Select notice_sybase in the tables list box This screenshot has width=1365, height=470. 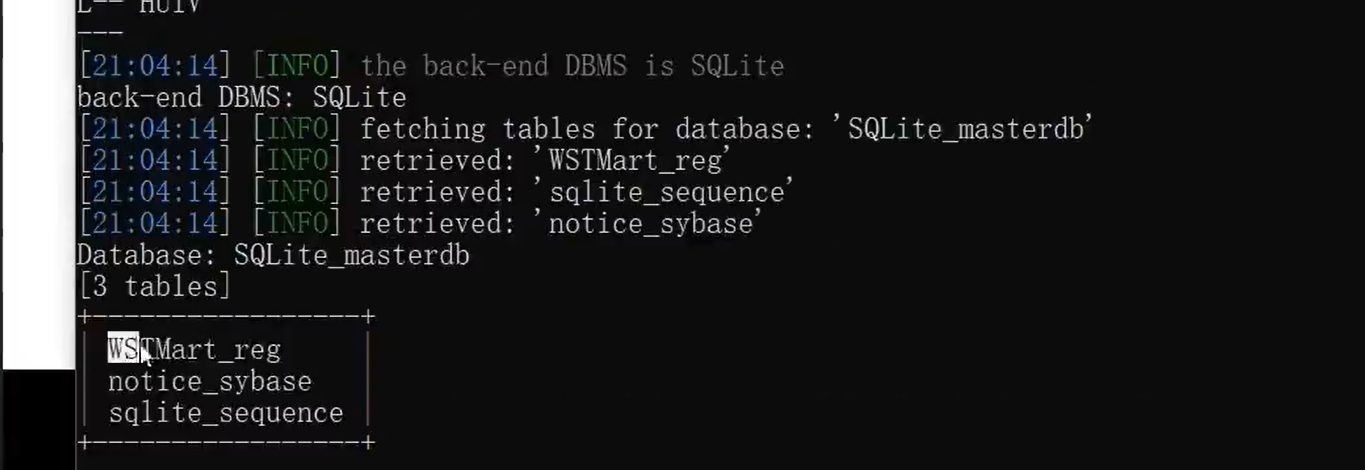(x=210, y=382)
